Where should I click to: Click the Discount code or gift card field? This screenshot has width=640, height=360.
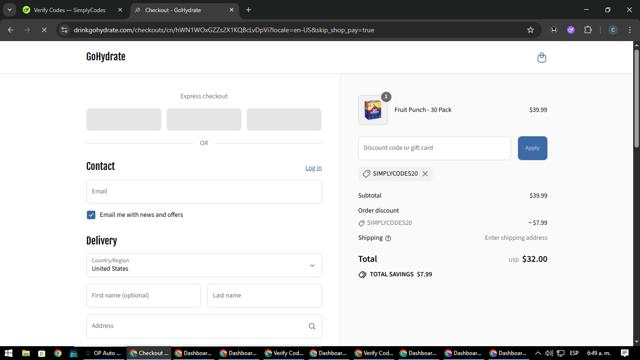pyautogui.click(x=434, y=148)
